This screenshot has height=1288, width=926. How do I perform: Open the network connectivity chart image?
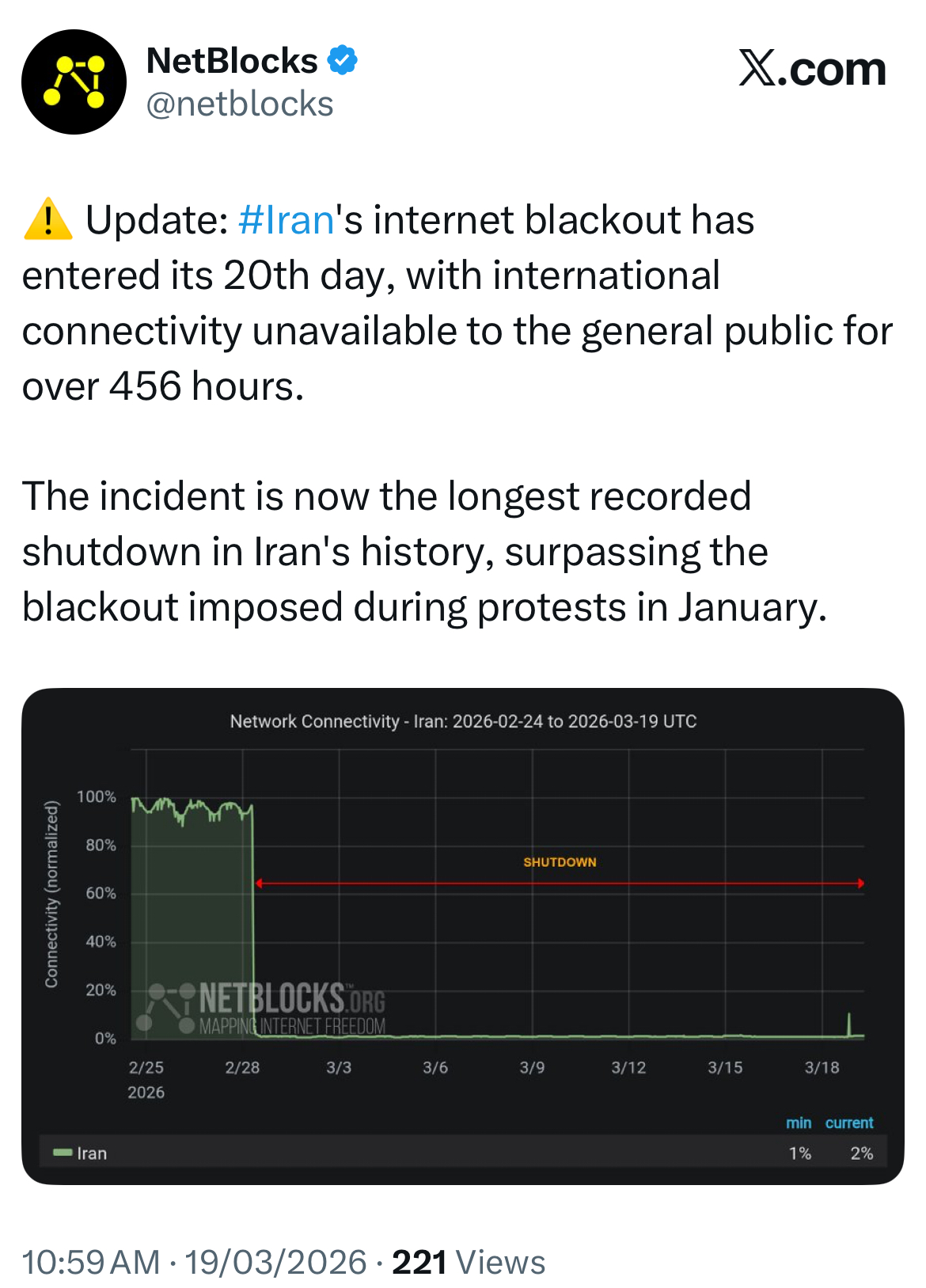pyautogui.click(x=463, y=936)
